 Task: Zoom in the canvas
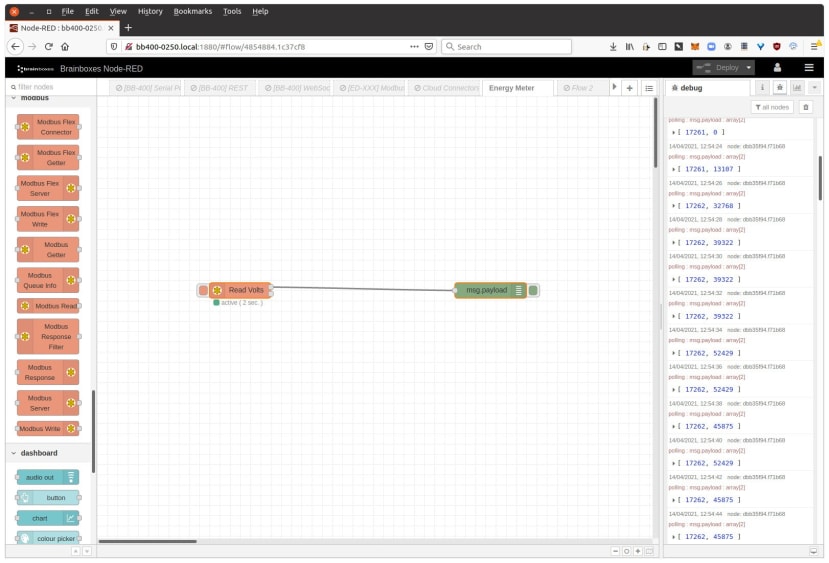(638, 551)
